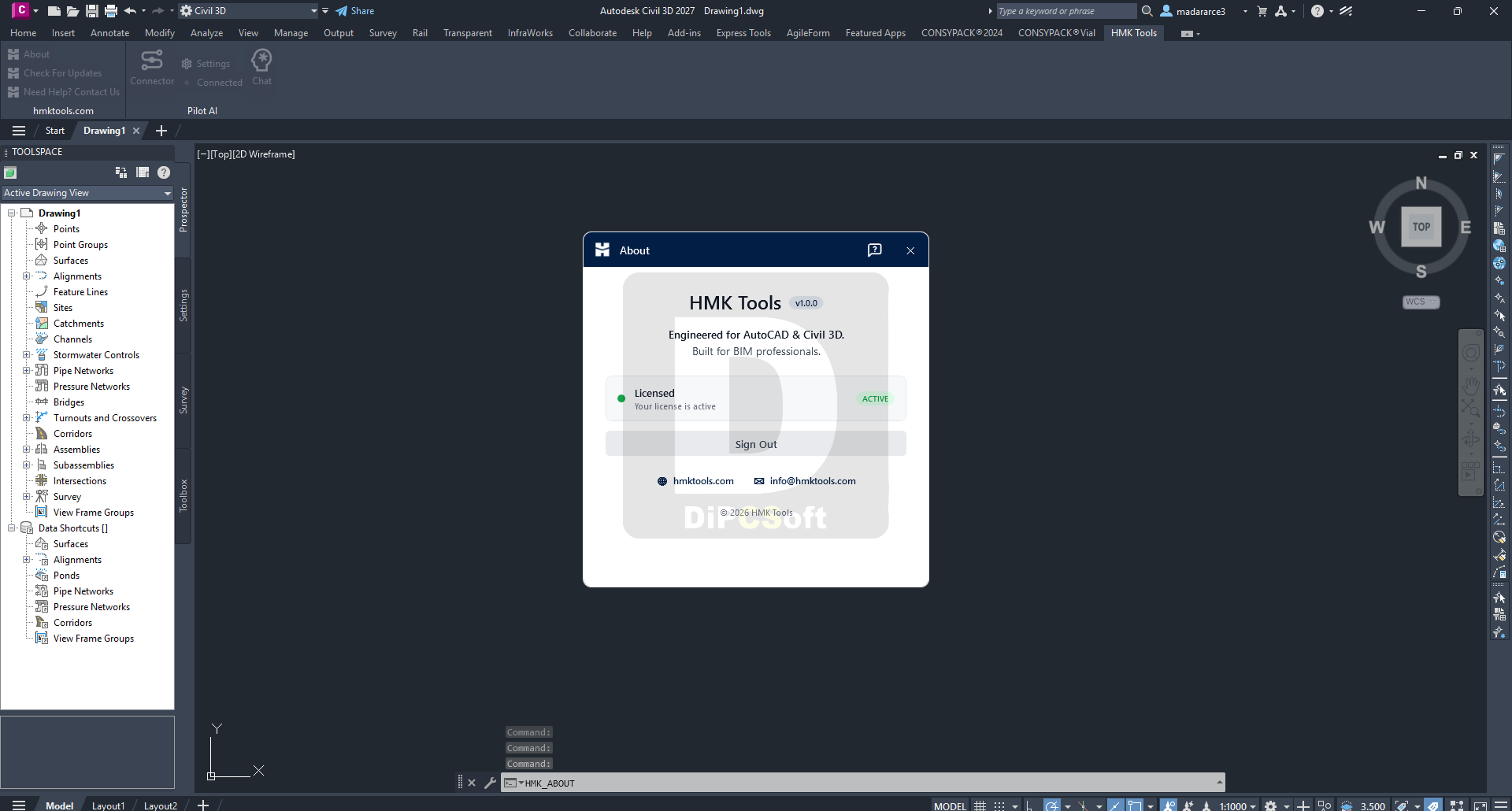The height and width of the screenshot is (811, 1512).
Task: Click the Plot printer icon
Action: click(x=111, y=11)
